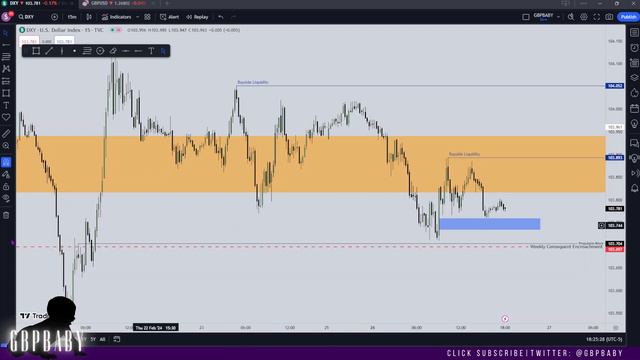Open the chats panel icon
Image resolution: width=640 pixels, height=360 pixels.
[x=634, y=143]
